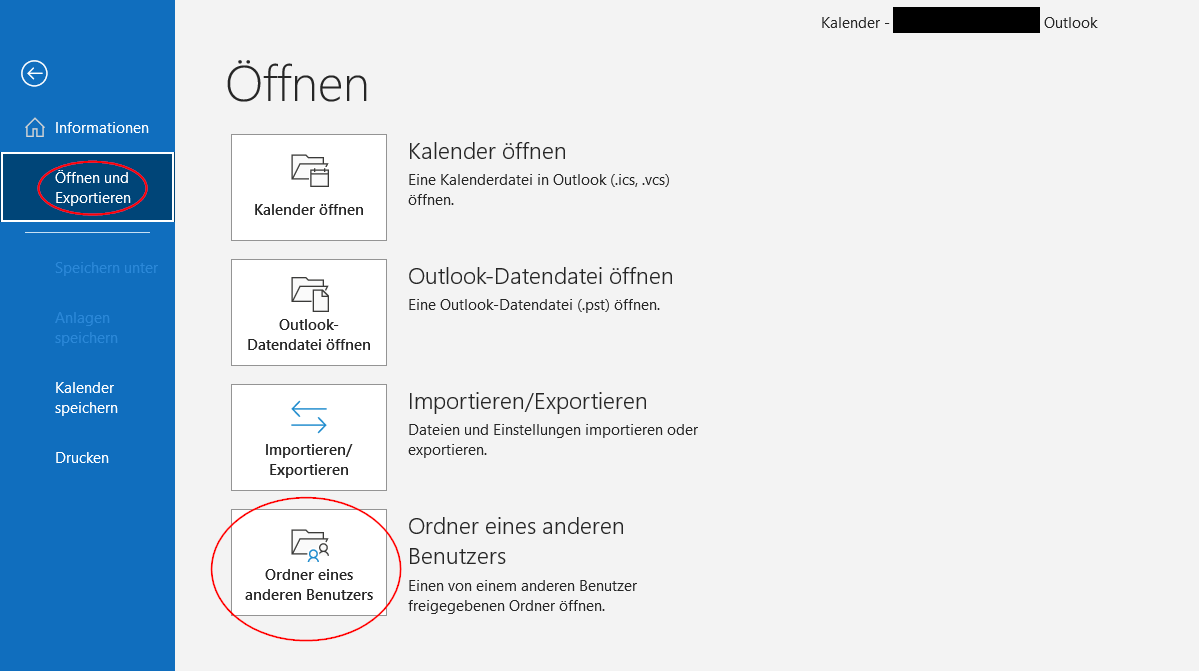This screenshot has width=1199, height=671.
Task: Click the redacted area in the title bar
Action: point(966,20)
